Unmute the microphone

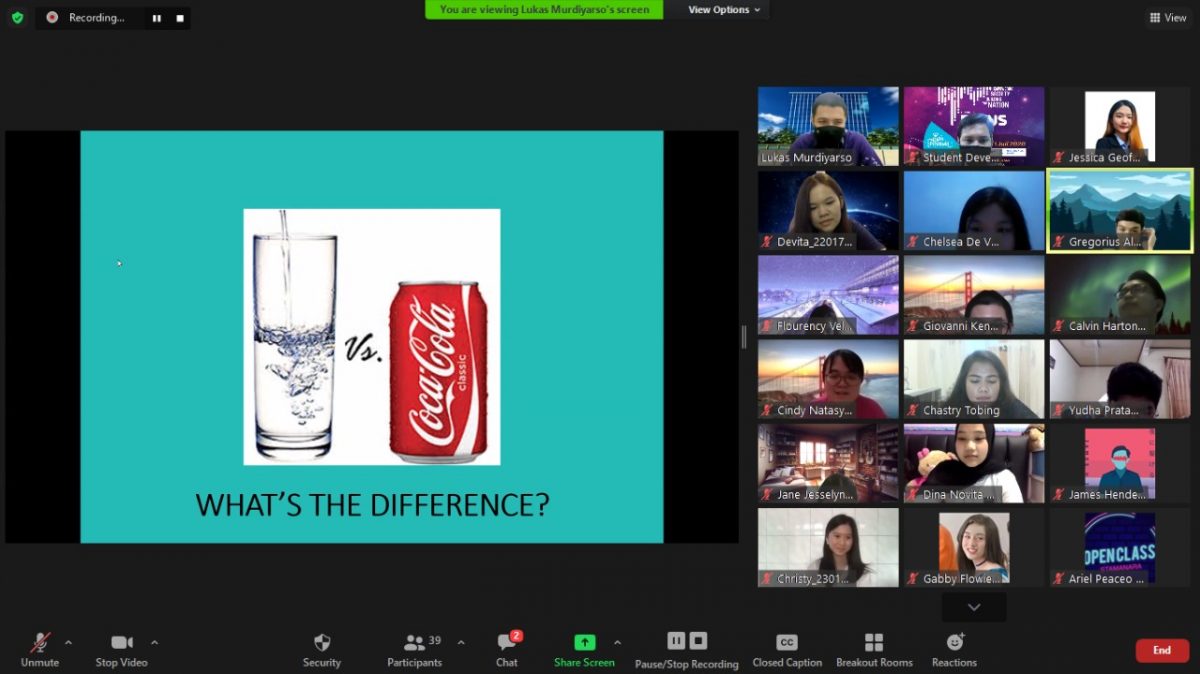tap(40, 649)
